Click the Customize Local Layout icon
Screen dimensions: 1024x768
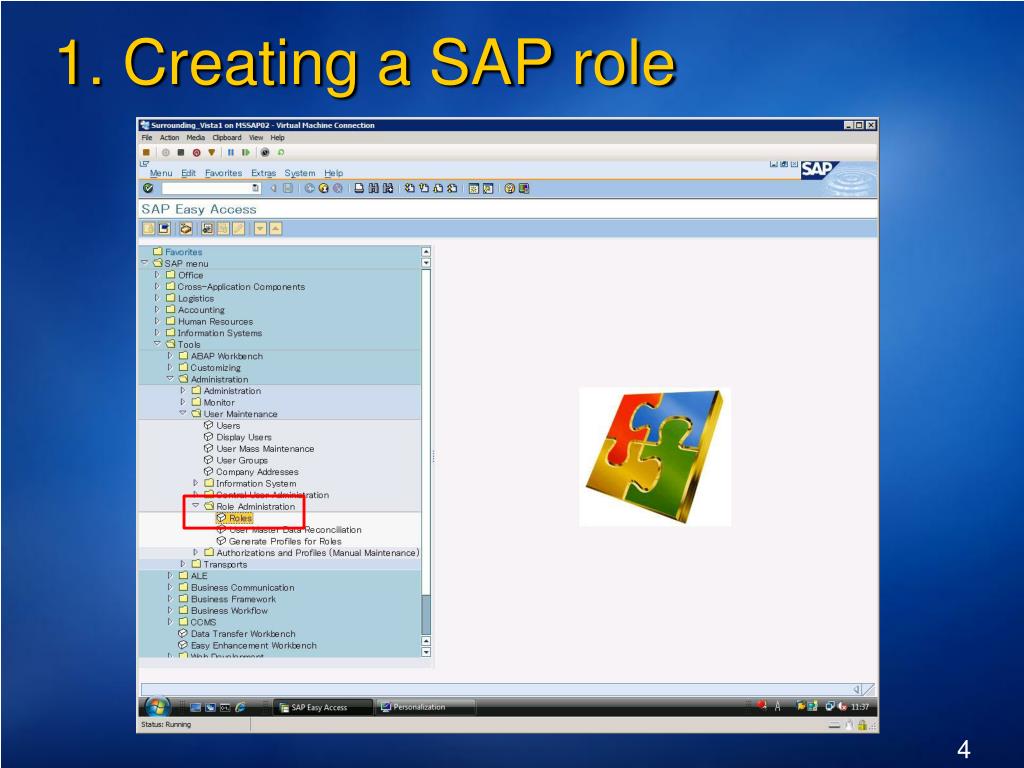click(523, 188)
